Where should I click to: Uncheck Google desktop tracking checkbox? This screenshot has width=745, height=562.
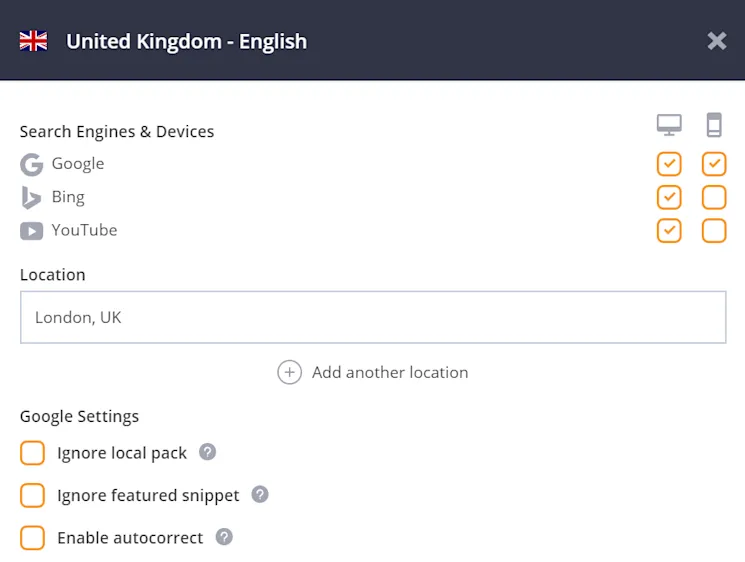click(669, 164)
